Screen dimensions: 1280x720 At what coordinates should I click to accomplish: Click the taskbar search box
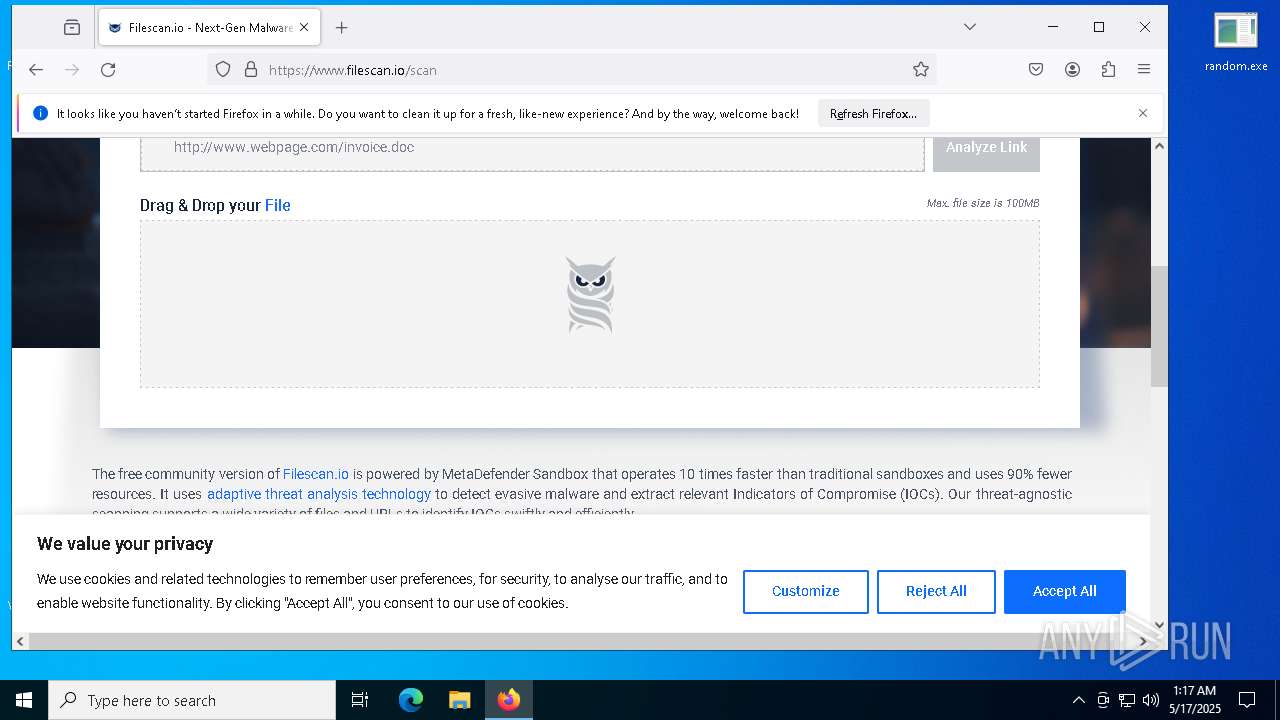pyautogui.click(x=192, y=700)
